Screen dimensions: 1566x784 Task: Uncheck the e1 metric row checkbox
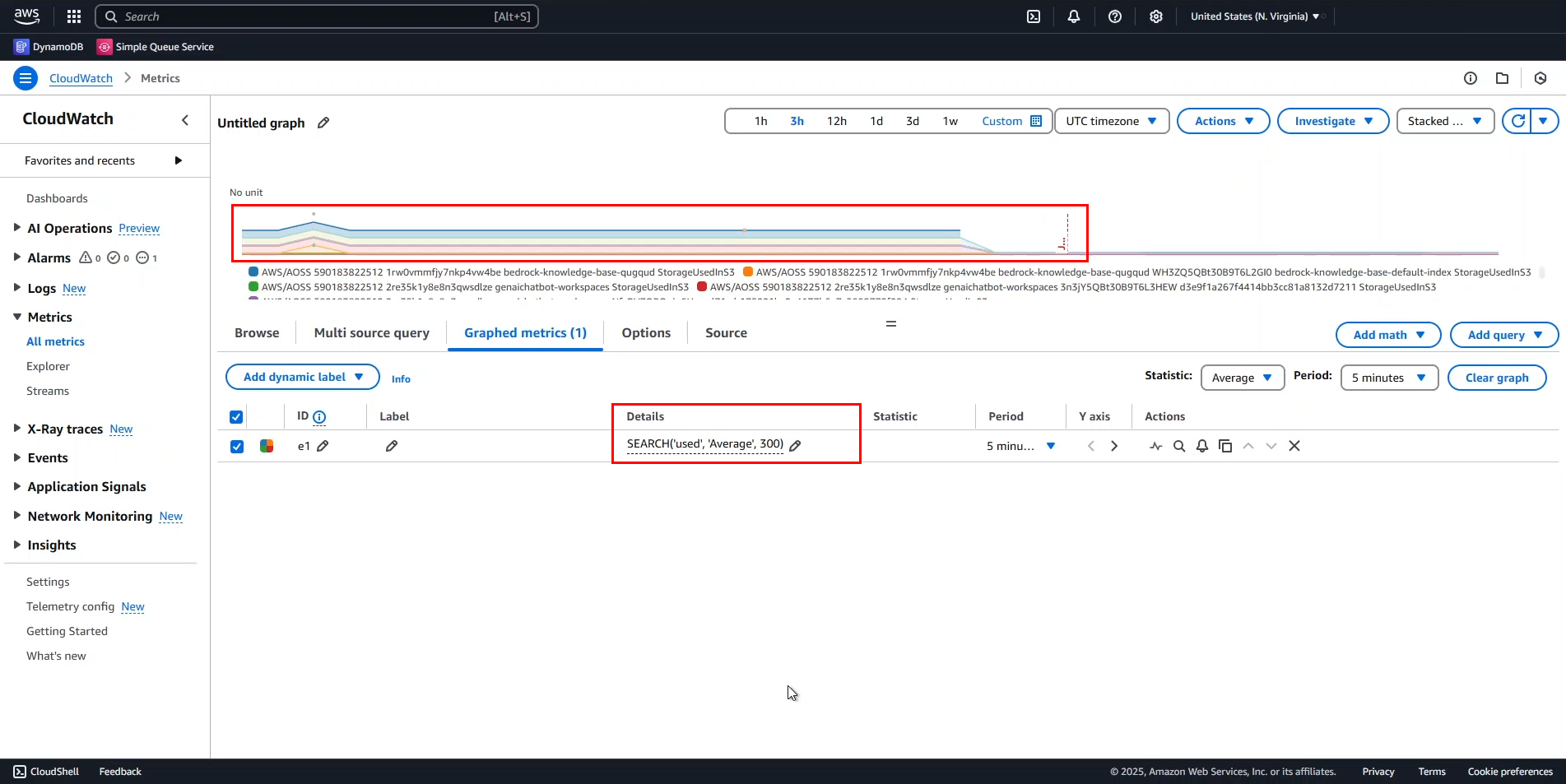click(x=236, y=446)
